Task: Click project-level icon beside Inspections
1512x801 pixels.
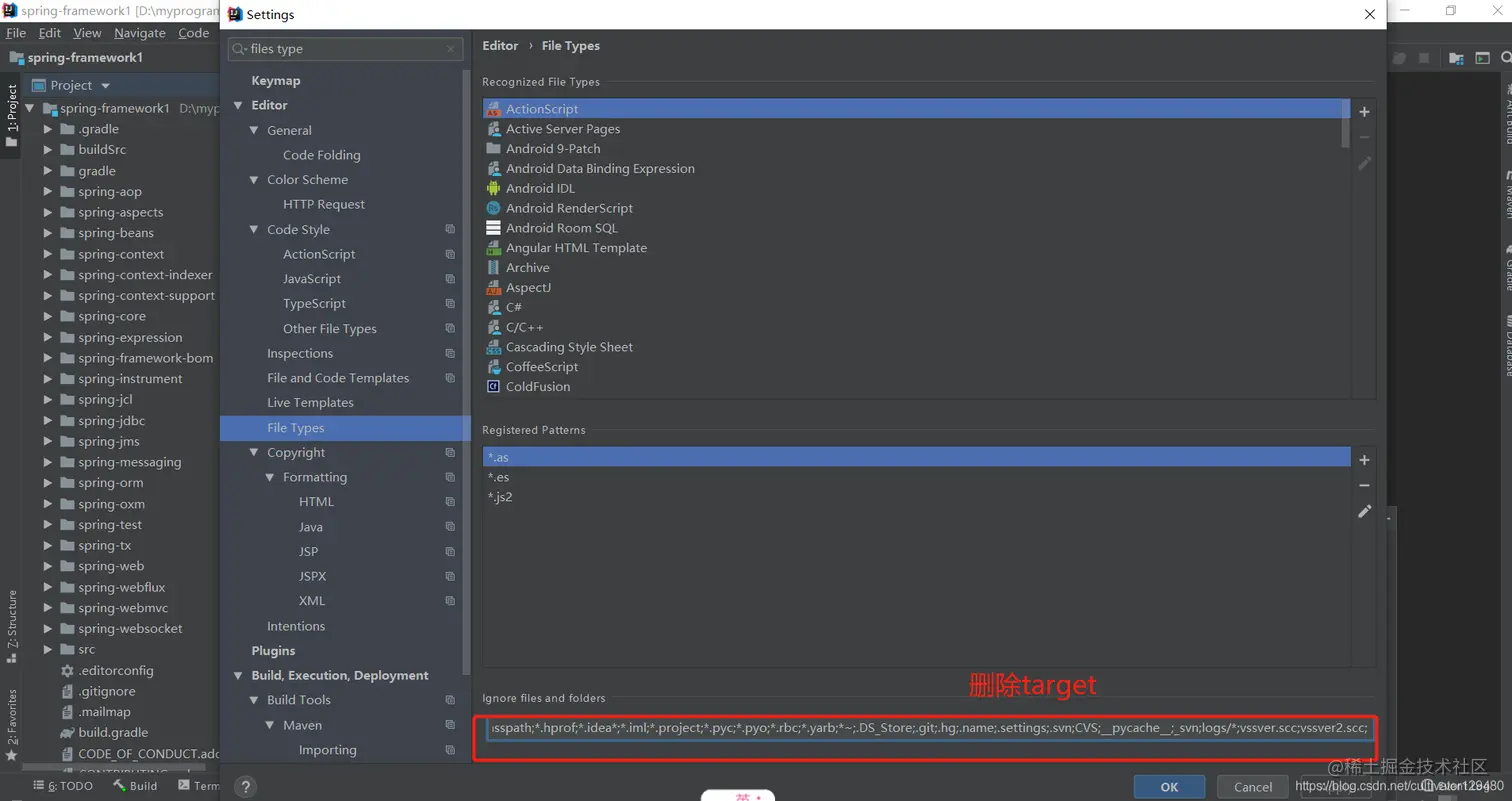Action: point(450,353)
